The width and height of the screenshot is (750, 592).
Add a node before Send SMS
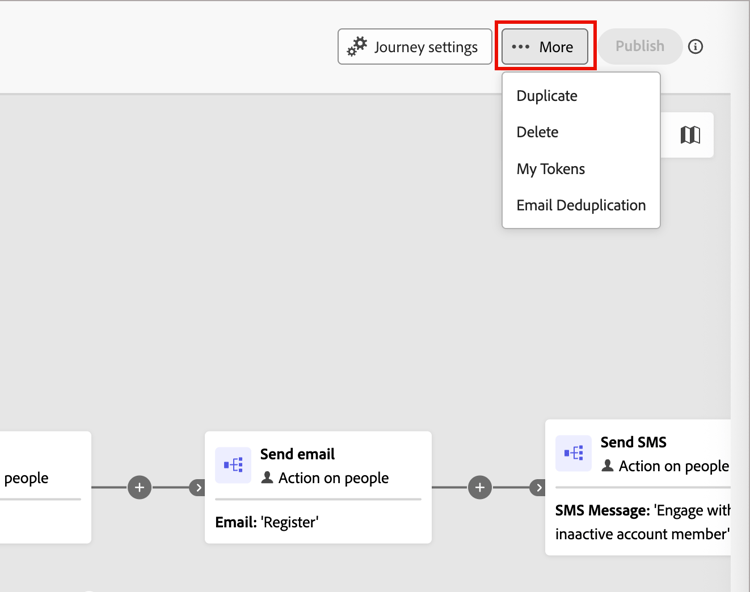pyautogui.click(x=480, y=487)
